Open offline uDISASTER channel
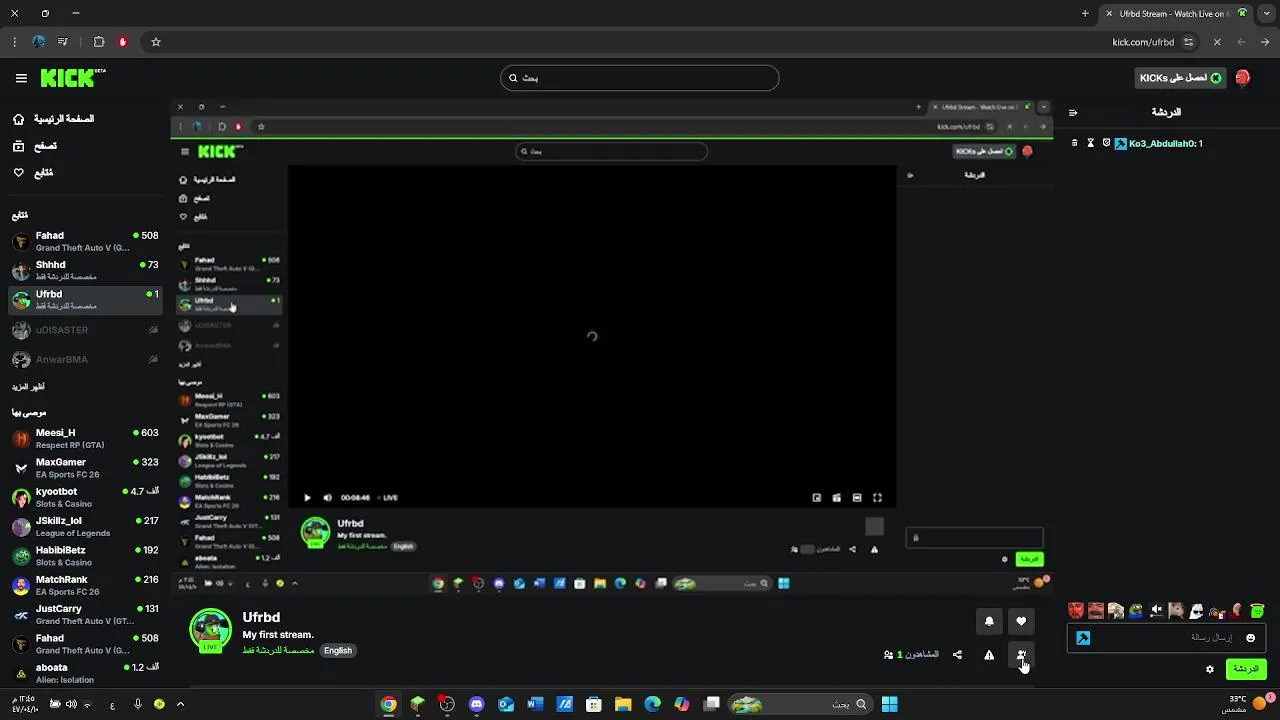 click(85, 330)
